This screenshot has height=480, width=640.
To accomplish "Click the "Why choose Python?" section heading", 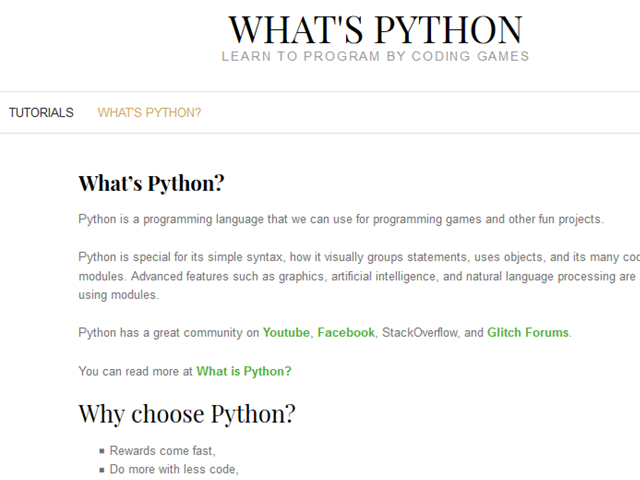I will [x=187, y=414].
